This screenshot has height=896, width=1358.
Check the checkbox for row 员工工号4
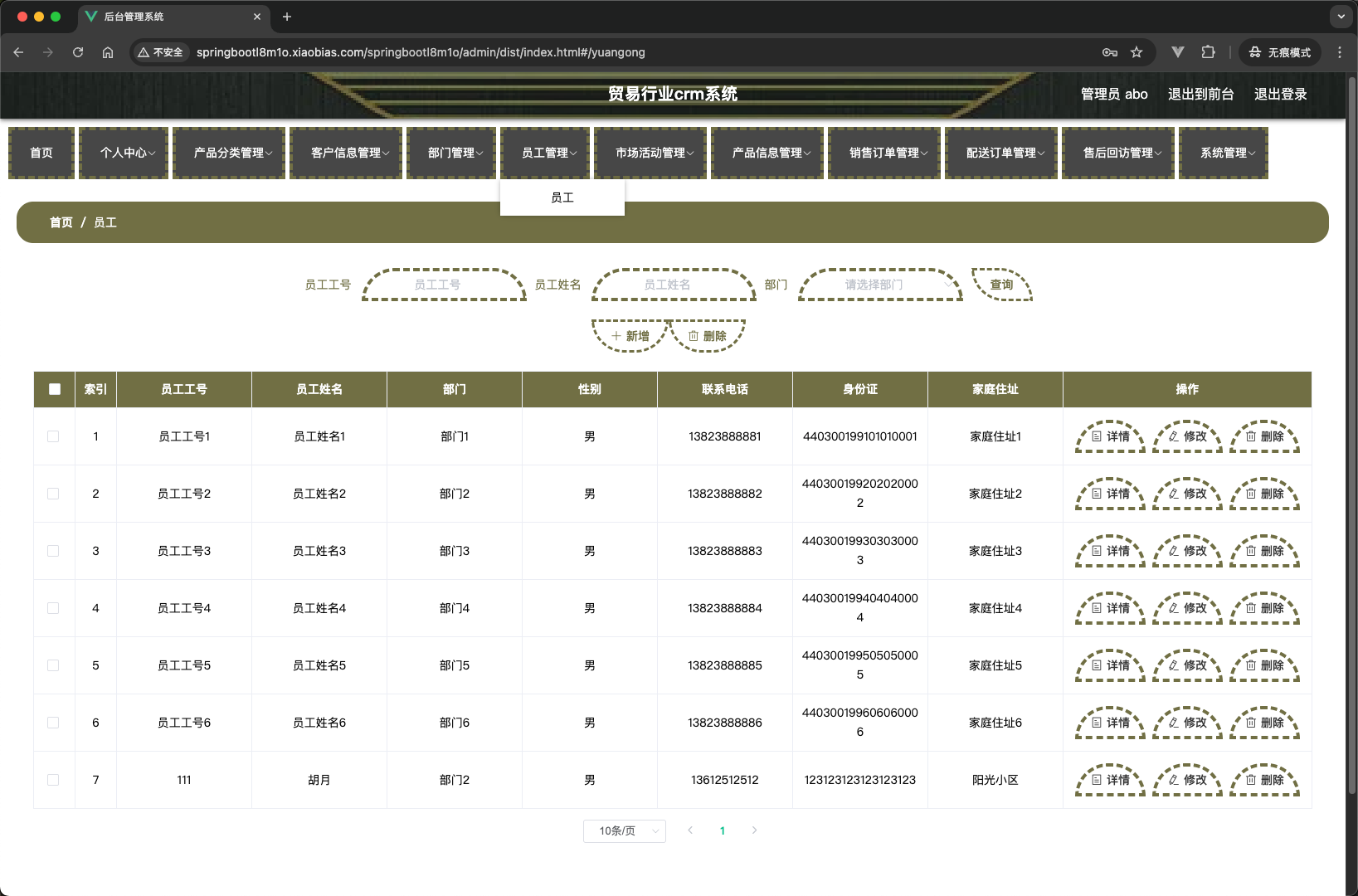[53, 608]
